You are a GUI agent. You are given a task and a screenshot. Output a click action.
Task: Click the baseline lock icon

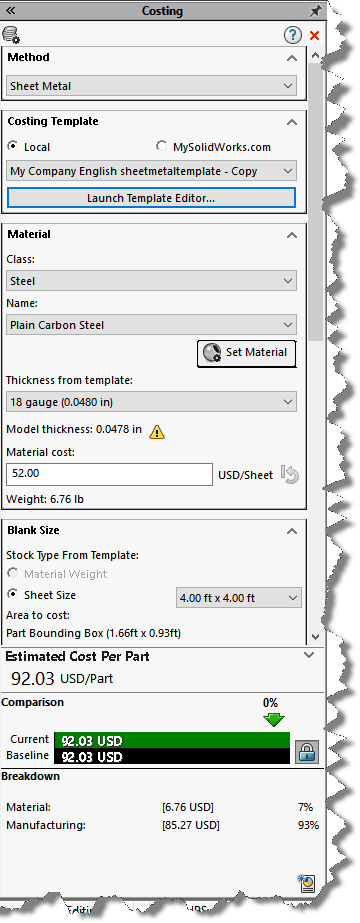click(306, 752)
